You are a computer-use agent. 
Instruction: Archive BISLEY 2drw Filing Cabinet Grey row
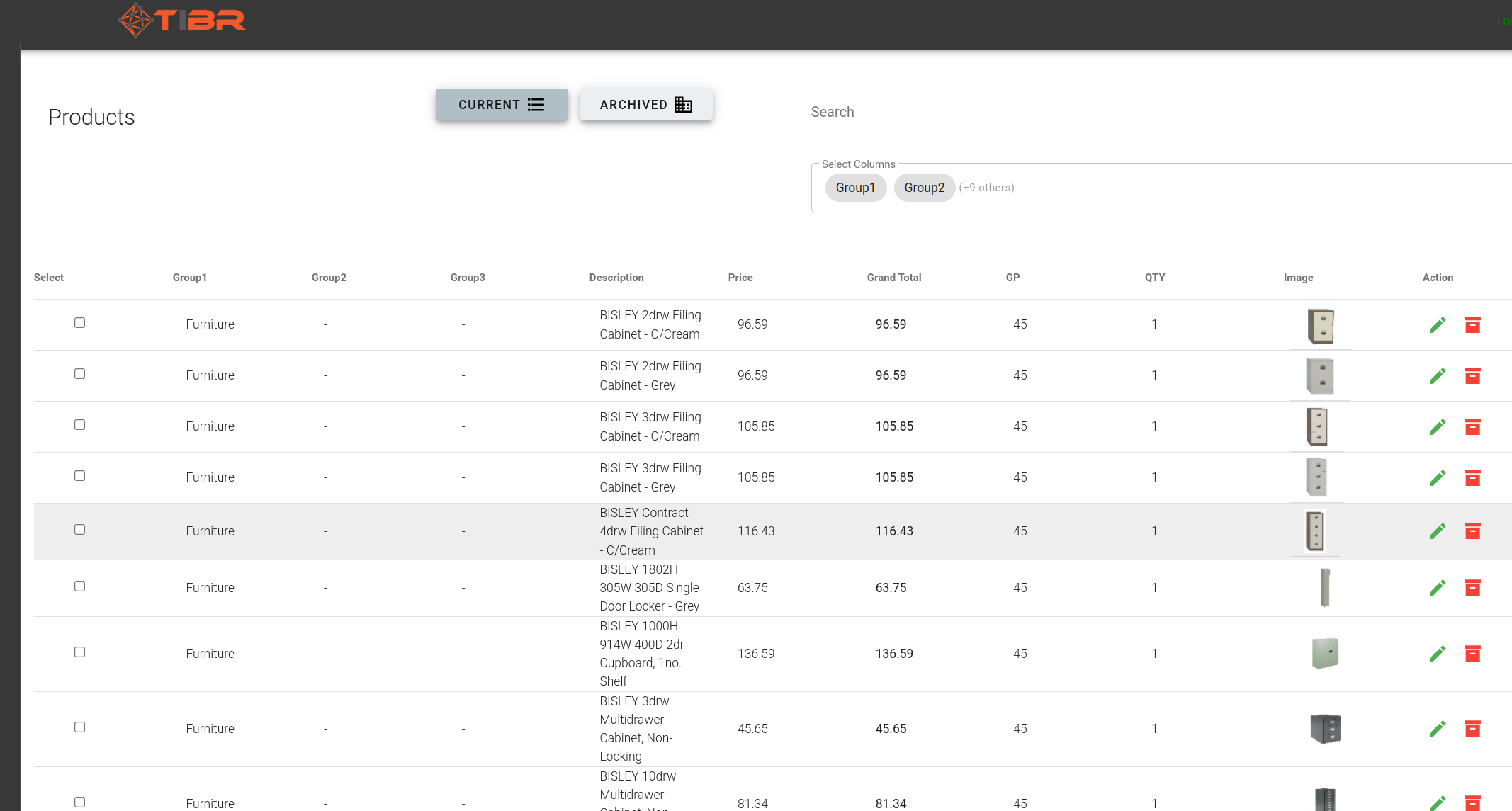coord(1472,376)
